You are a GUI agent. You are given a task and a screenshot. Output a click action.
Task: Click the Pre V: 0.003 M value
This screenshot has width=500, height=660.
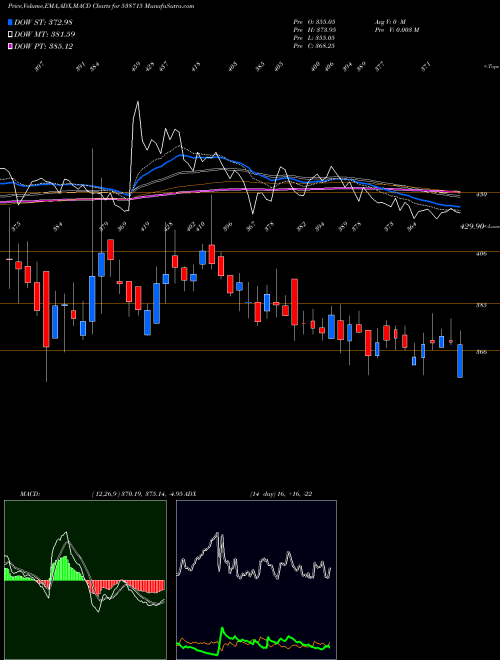click(396, 30)
